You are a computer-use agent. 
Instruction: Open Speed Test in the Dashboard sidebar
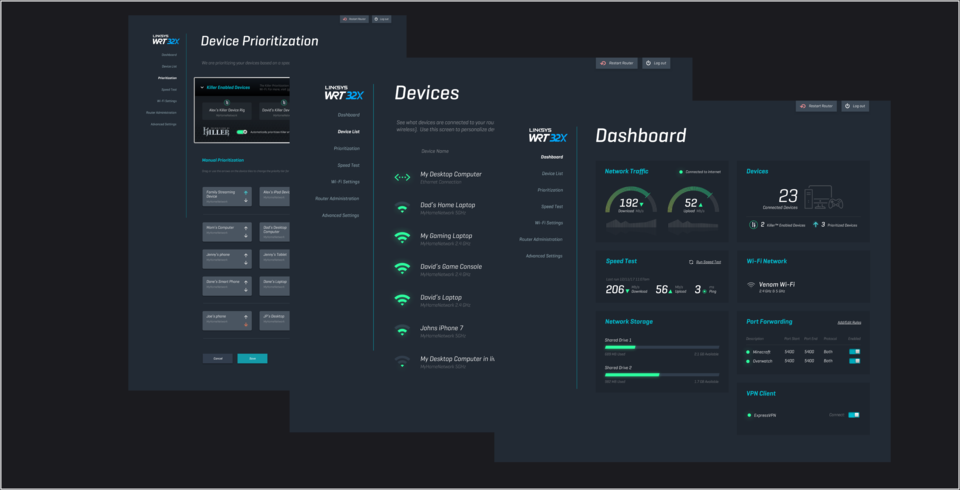(x=550, y=206)
